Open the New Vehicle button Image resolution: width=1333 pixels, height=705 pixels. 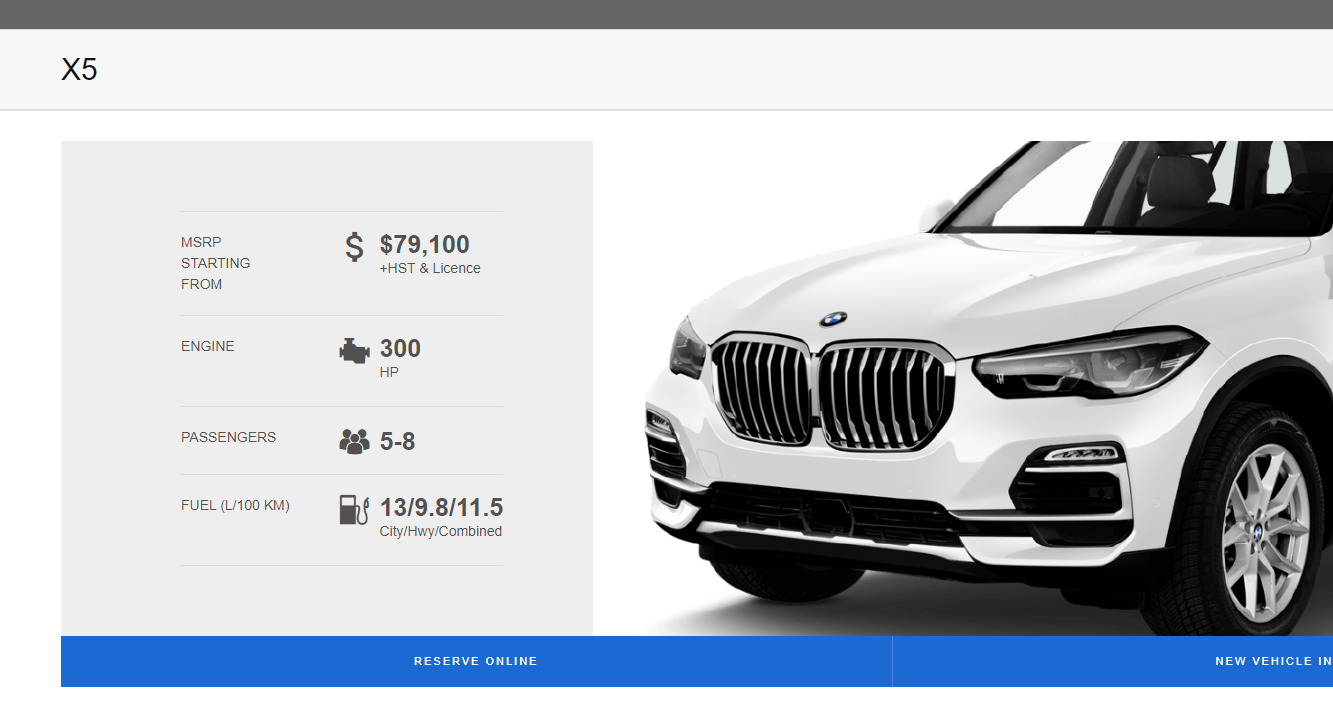click(x=1113, y=661)
